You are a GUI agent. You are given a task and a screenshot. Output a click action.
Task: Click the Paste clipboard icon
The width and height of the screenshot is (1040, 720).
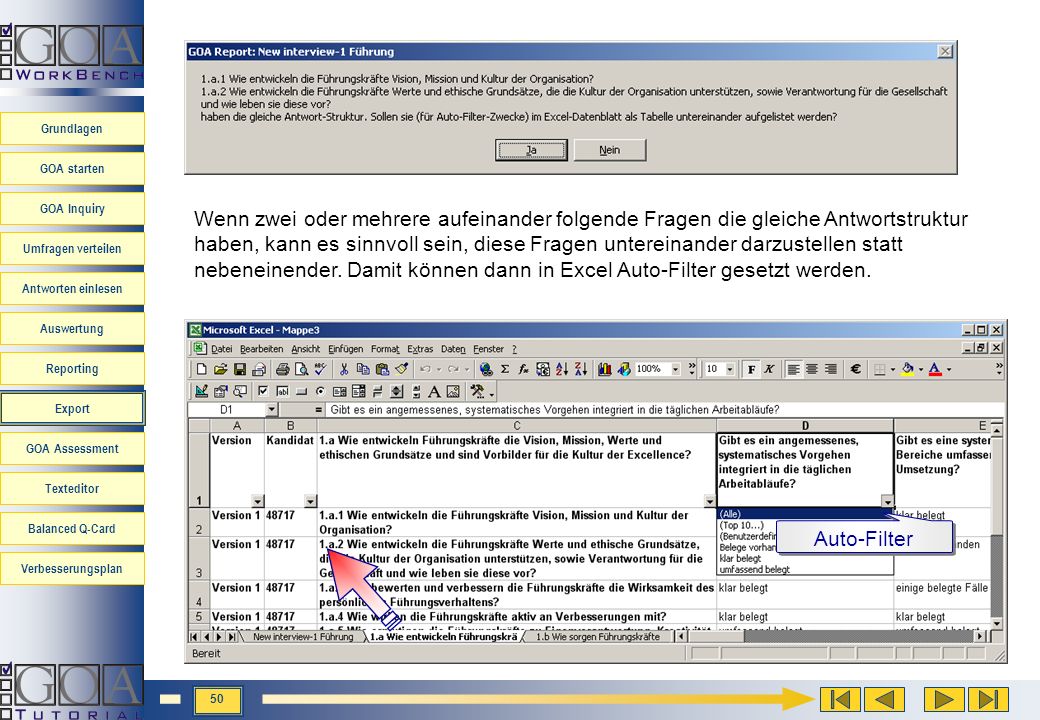point(382,369)
